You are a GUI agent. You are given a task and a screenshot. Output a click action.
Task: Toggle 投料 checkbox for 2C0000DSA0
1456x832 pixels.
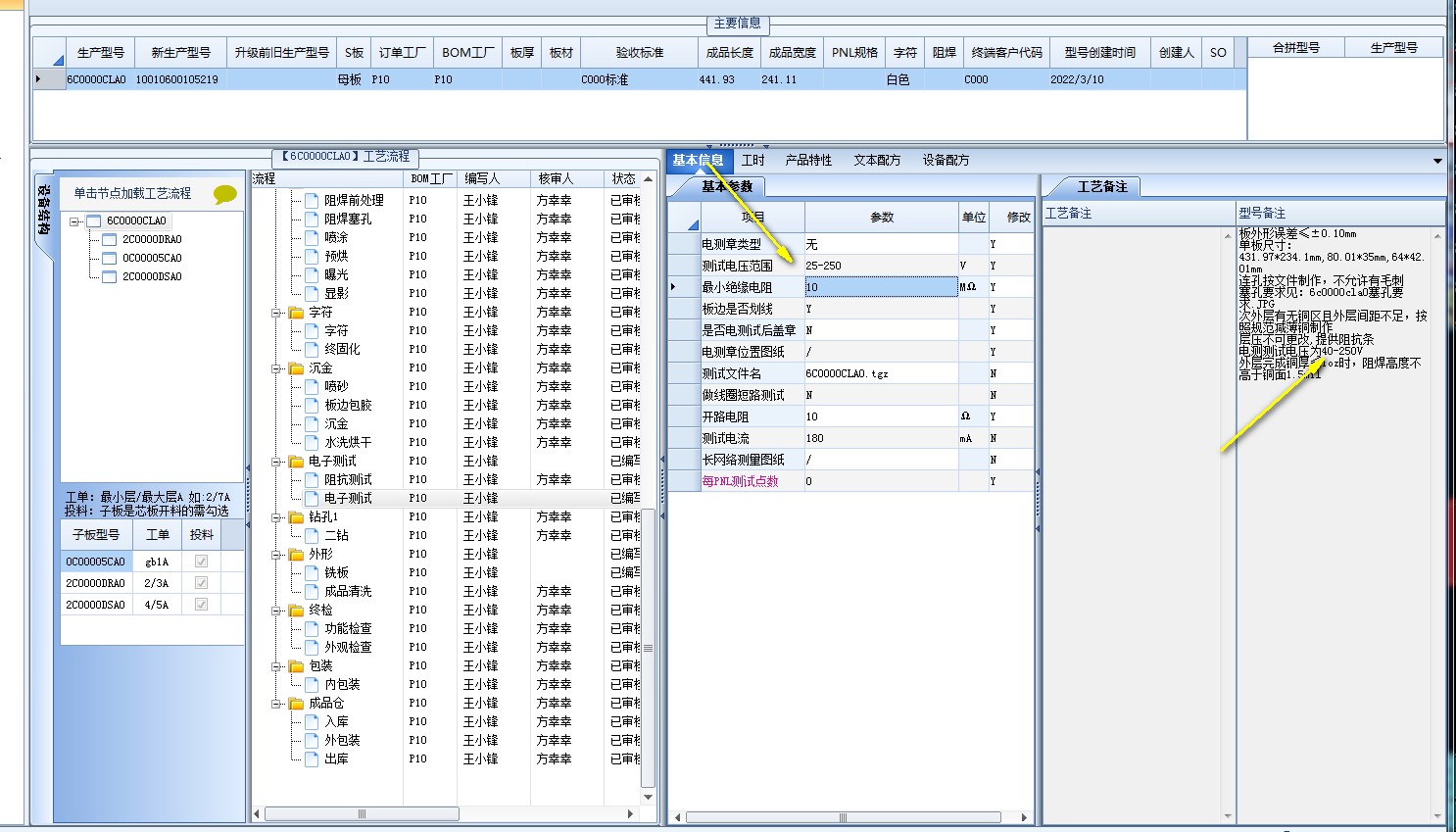pyautogui.click(x=201, y=605)
